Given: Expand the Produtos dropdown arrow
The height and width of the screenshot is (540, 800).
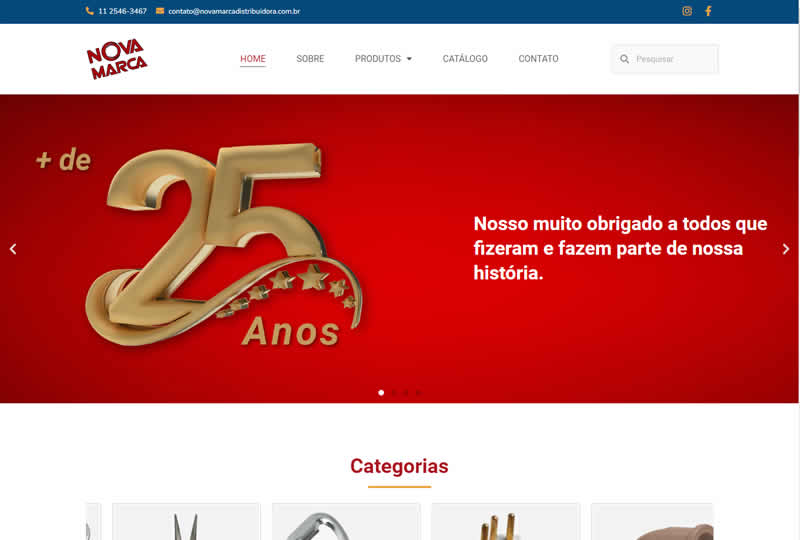Looking at the screenshot, I should pos(409,59).
